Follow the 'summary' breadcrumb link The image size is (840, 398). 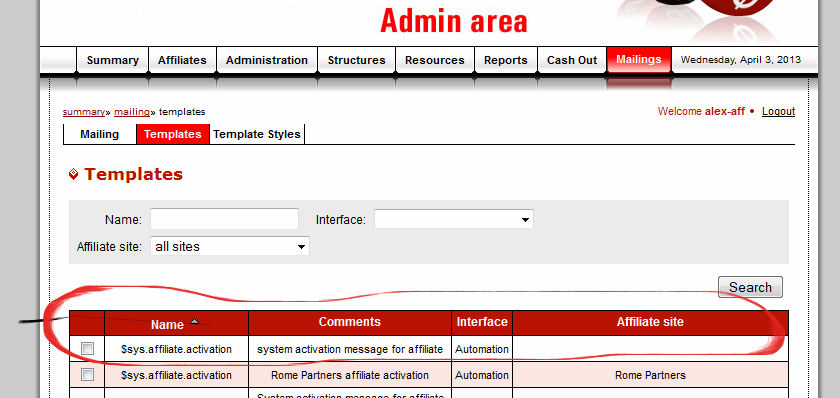pos(84,112)
